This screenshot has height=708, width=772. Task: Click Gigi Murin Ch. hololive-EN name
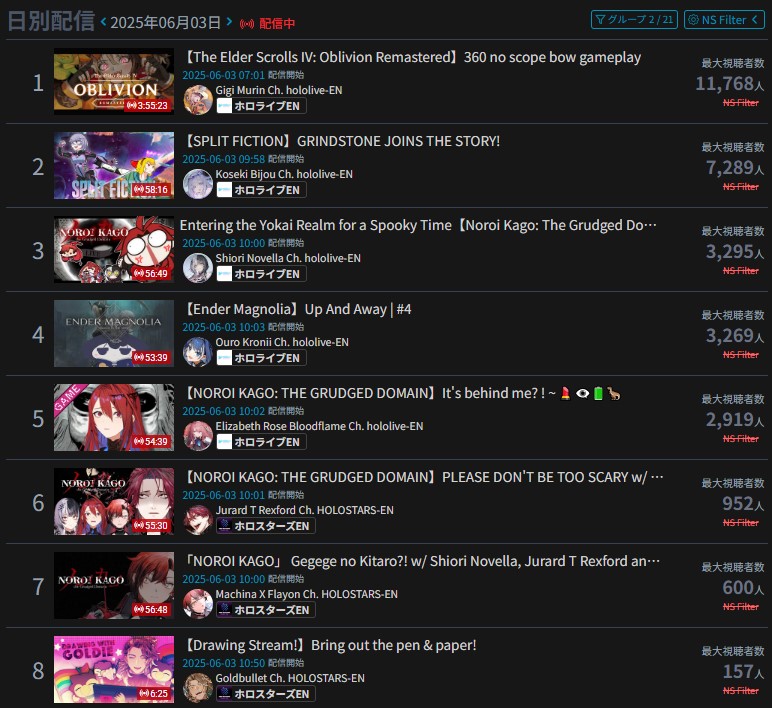[279, 90]
